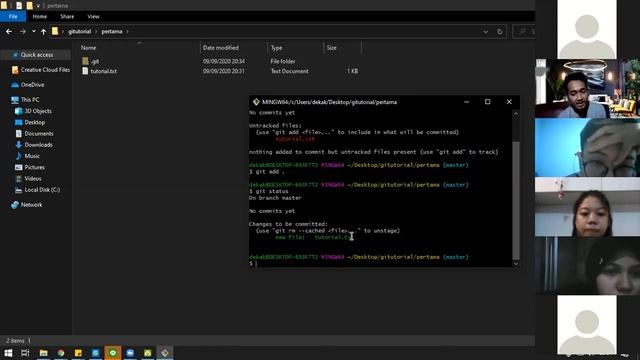Select the .git folder
Image resolution: width=640 pixels, height=360 pixels.
pyautogui.click(x=95, y=61)
